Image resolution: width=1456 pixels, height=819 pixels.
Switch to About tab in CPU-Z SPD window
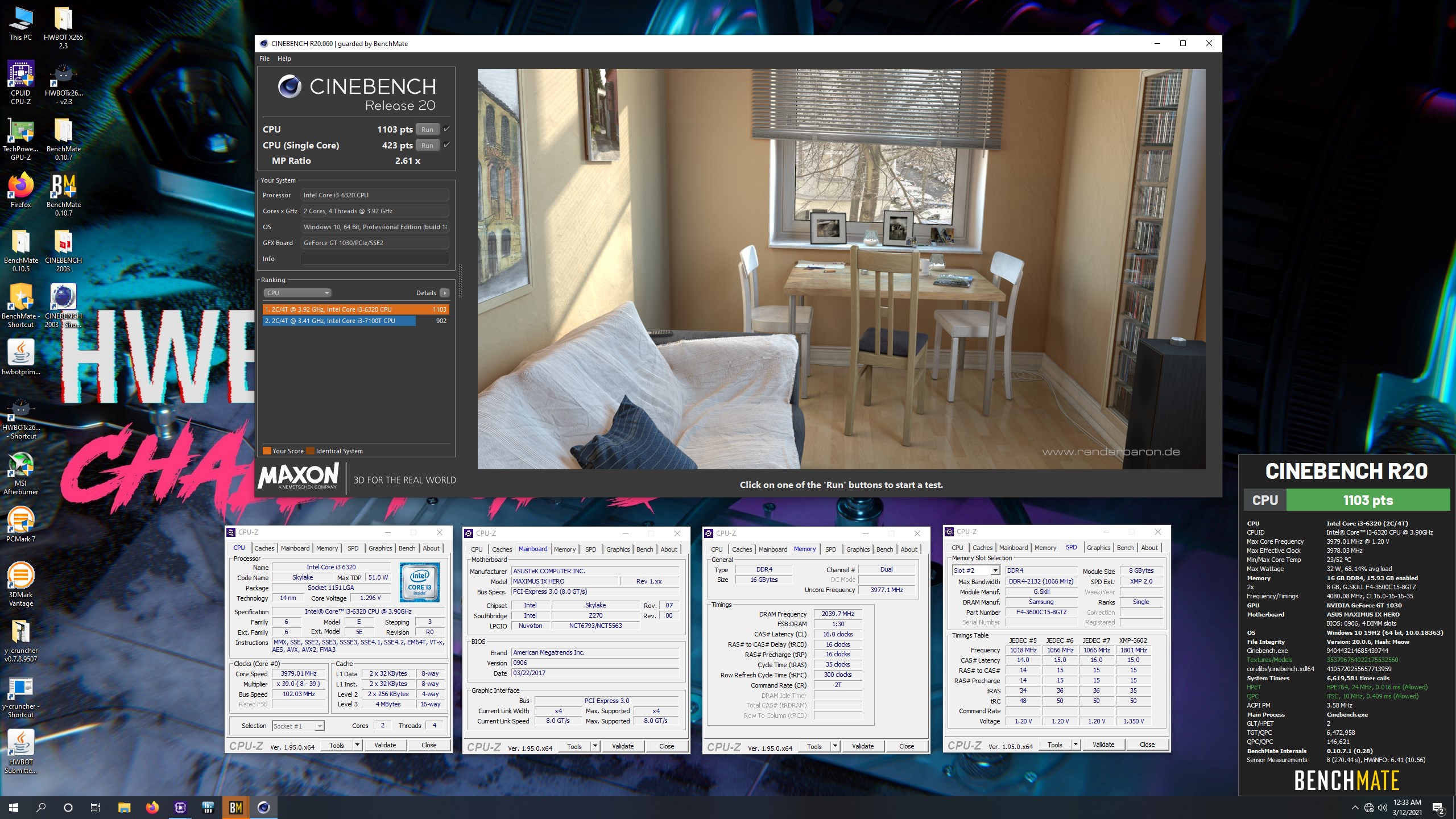click(x=1149, y=548)
